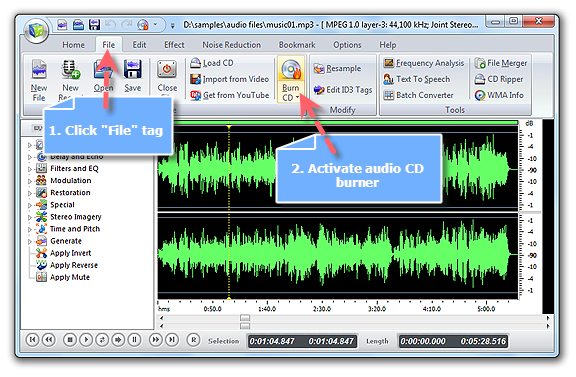Viewport: 576px width, 377px height.
Task: Open the dropdown arrow beside the quick access burn icon
Action: (155, 25)
